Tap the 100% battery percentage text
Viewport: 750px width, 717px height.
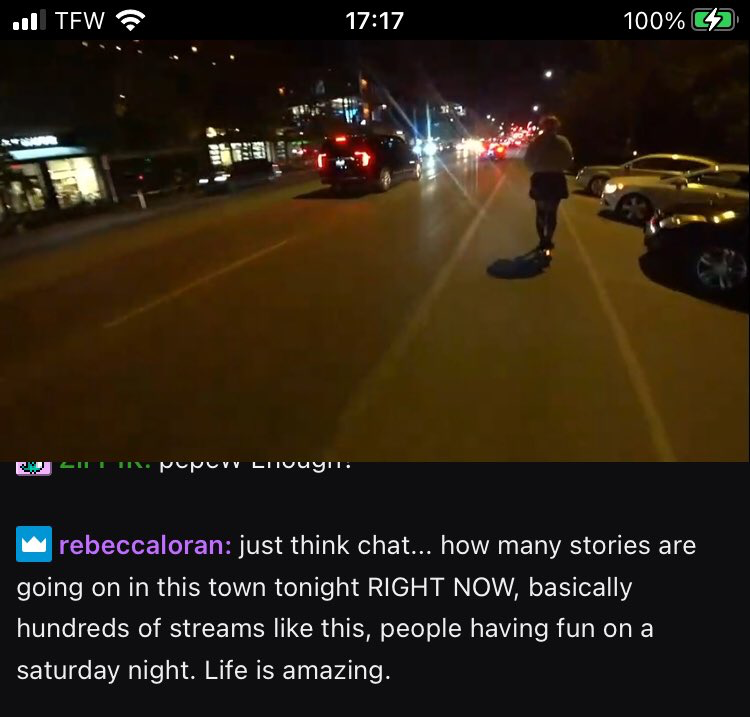(654, 21)
